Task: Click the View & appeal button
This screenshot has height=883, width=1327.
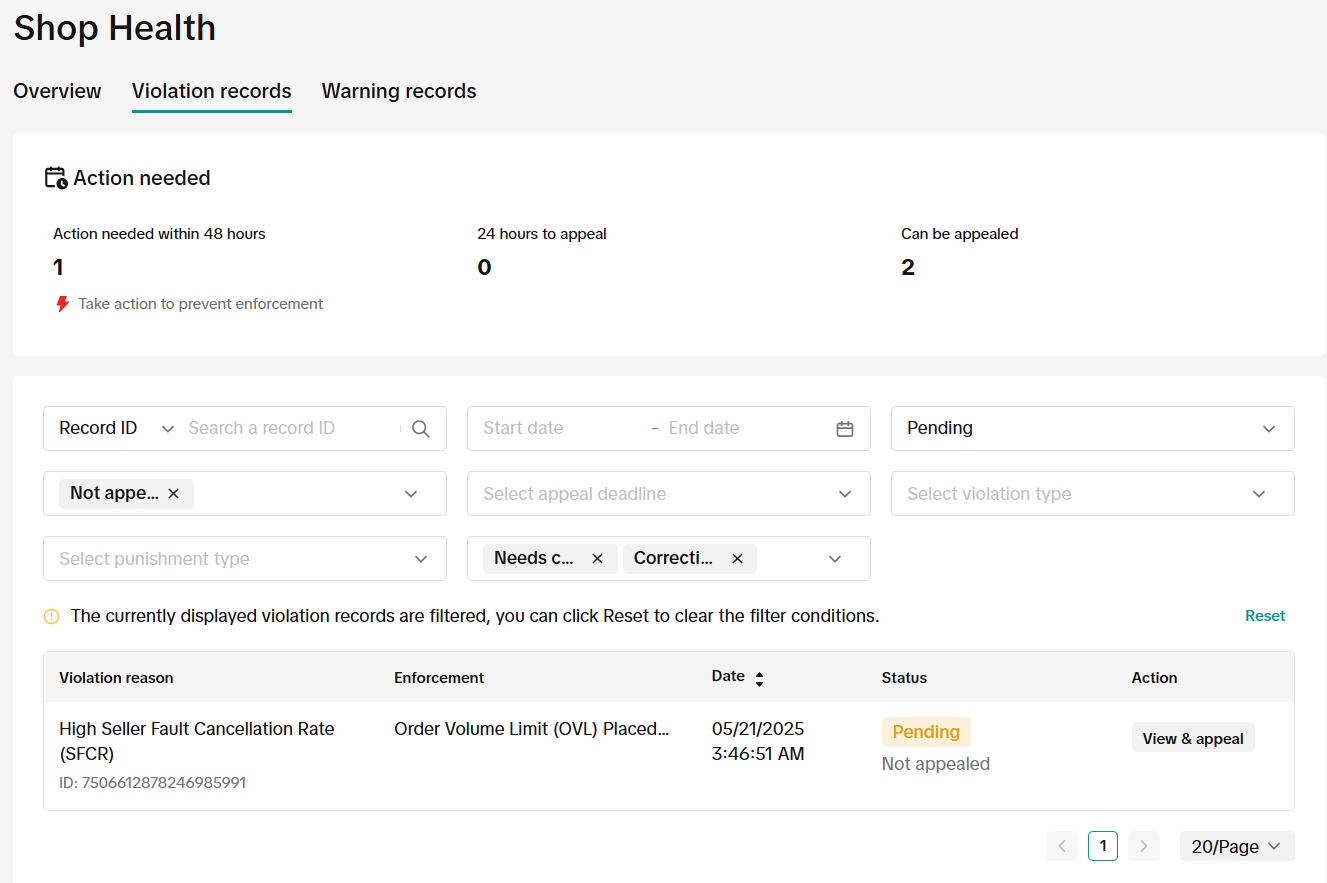Action: 1192,738
